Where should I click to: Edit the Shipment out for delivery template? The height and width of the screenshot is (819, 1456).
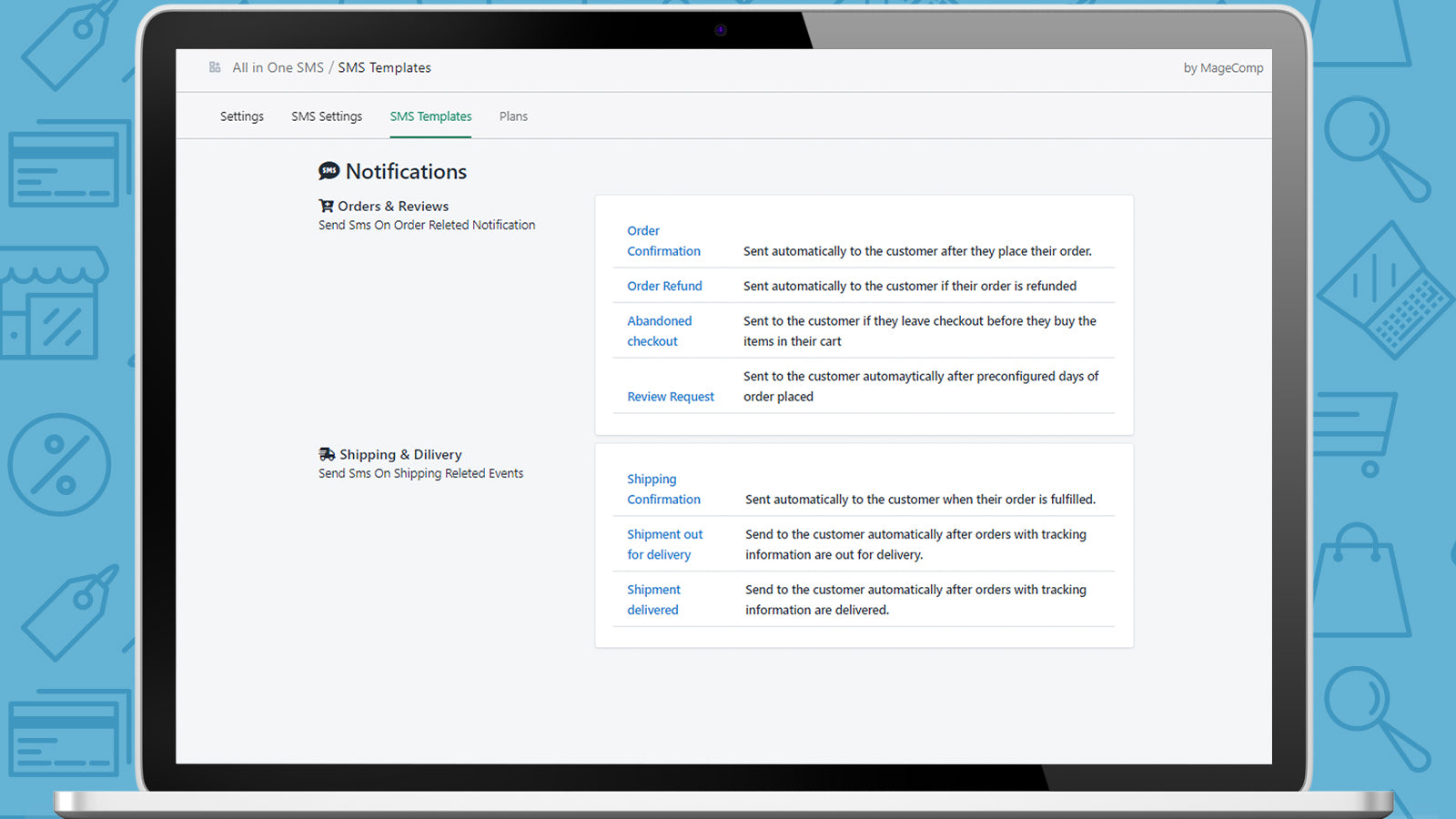[x=664, y=544]
